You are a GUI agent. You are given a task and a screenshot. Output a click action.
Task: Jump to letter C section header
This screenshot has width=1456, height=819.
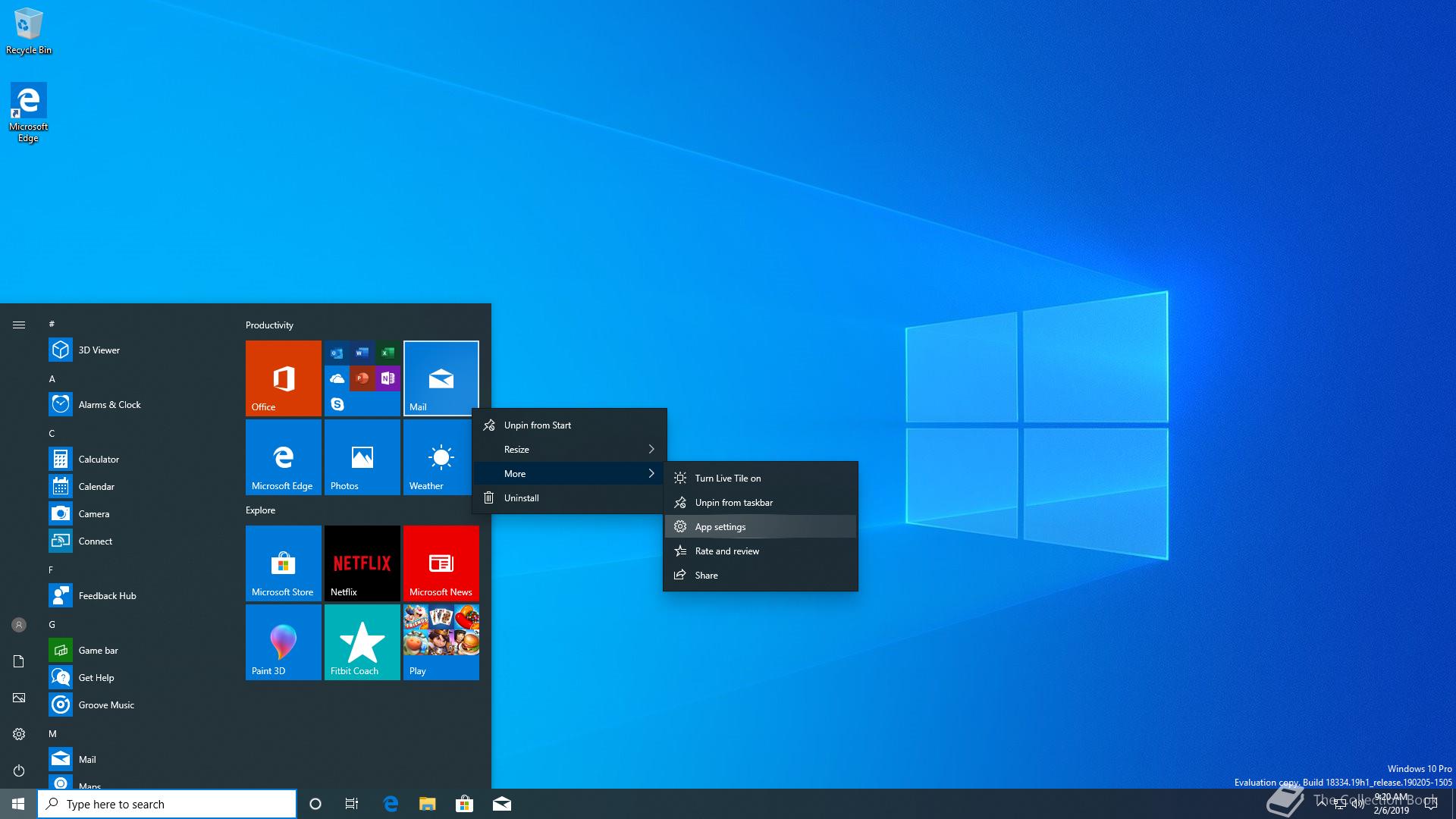click(52, 434)
